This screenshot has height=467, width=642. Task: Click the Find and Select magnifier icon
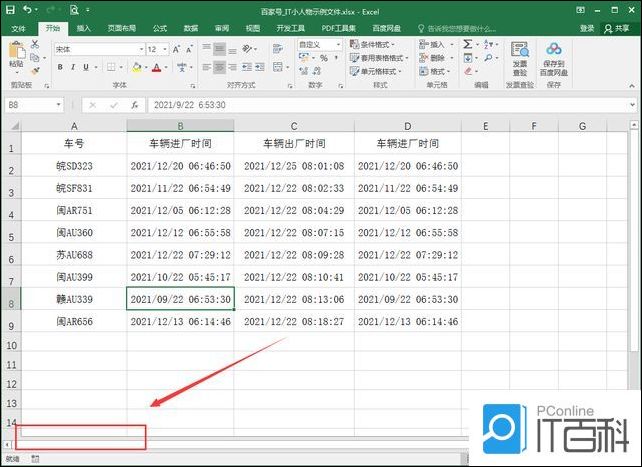(488, 58)
